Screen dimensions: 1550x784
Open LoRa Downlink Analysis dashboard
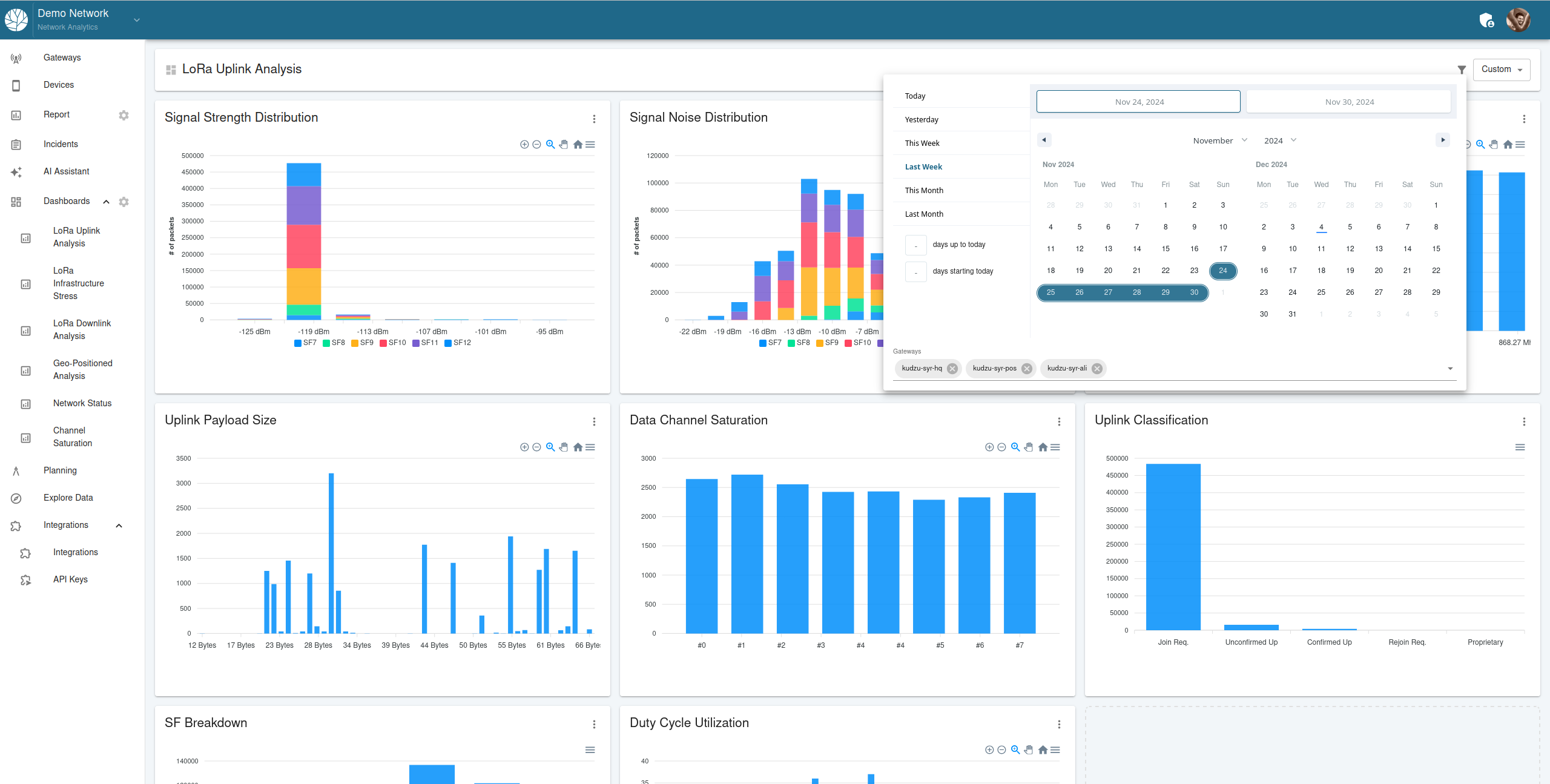82,329
